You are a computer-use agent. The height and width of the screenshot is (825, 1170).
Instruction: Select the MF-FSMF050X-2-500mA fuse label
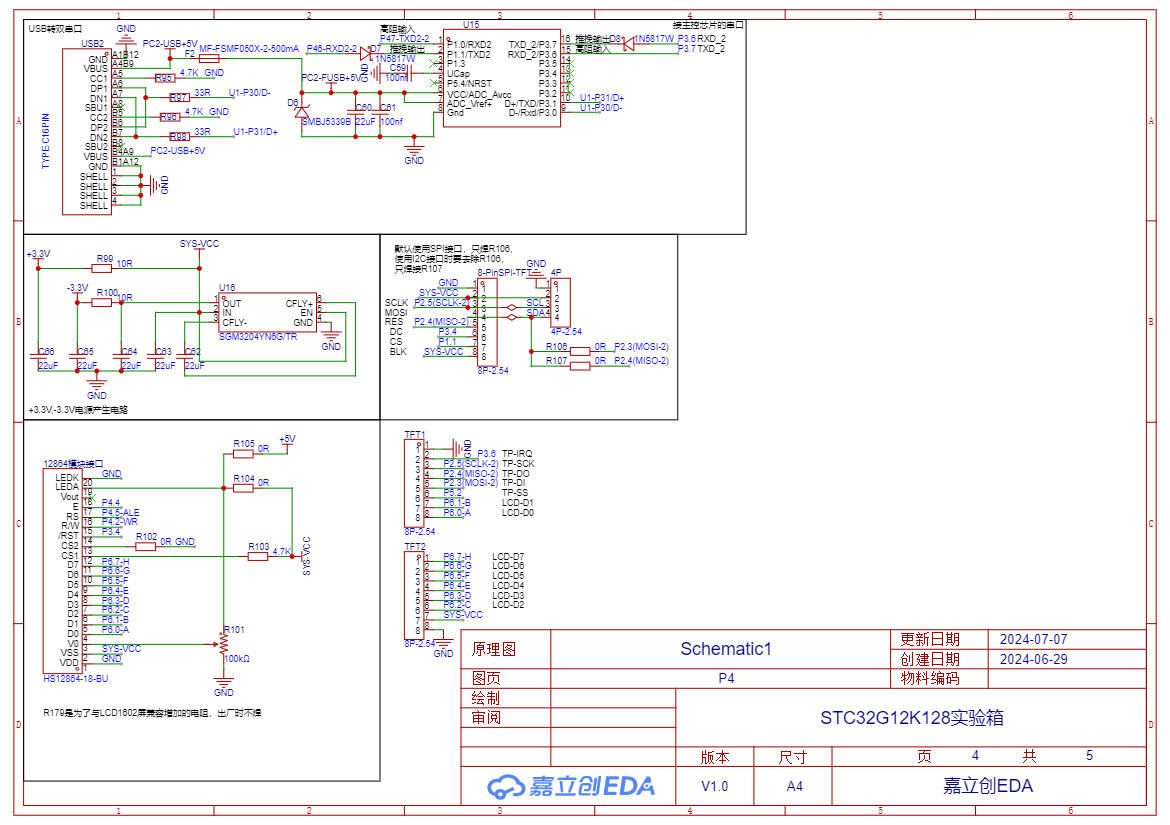point(248,48)
